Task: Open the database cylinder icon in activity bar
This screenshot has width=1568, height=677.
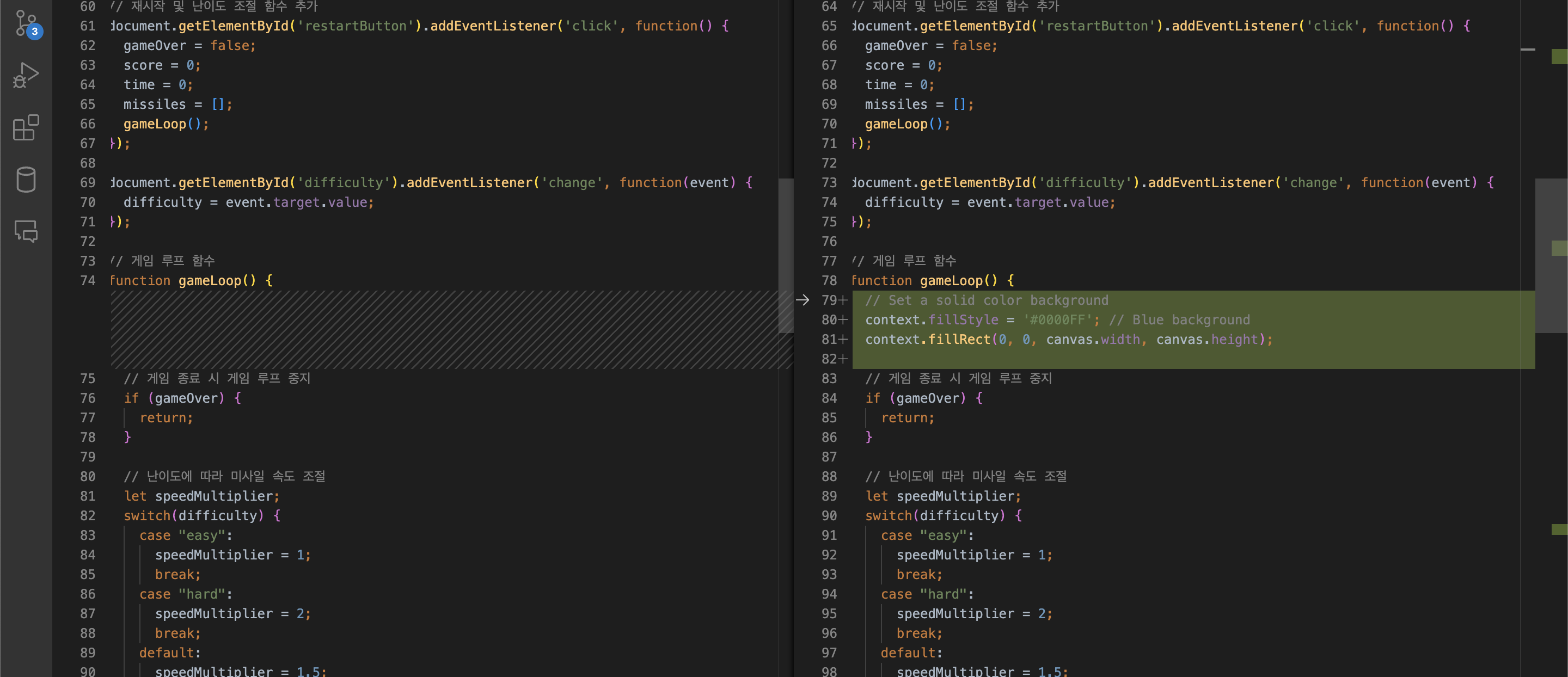Action: (x=26, y=180)
